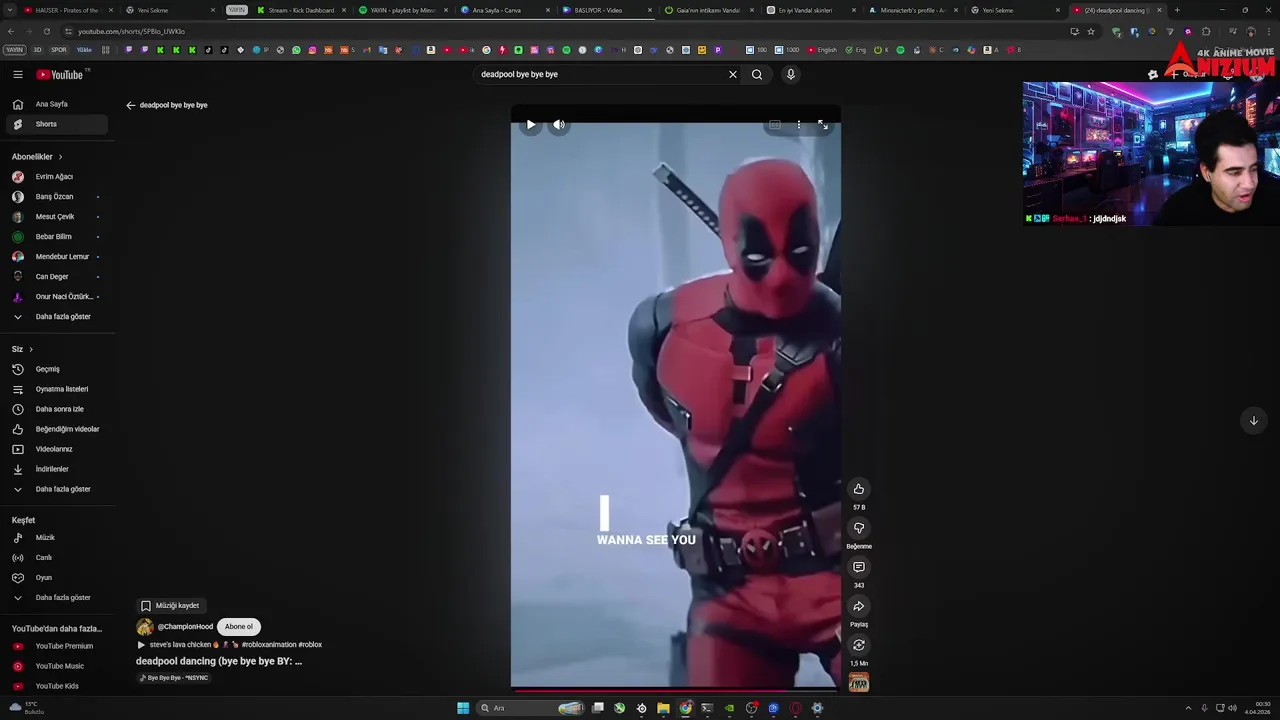
Task: Bookmark this page with star icon
Action: coord(1091,31)
